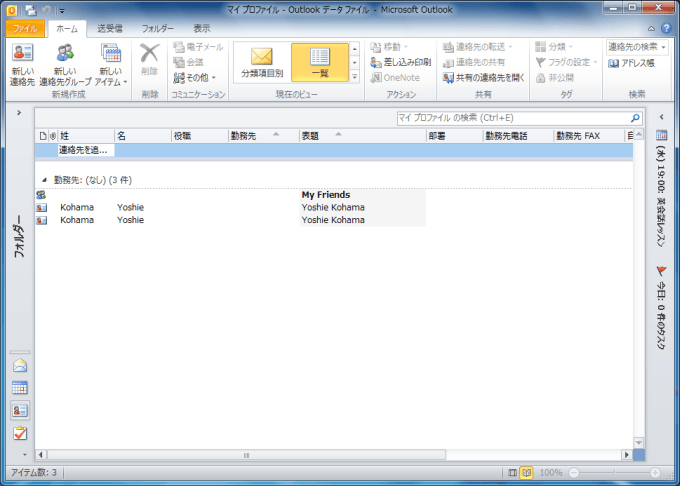Click the red flag tasks icon
680x486 pixels.
(661, 271)
